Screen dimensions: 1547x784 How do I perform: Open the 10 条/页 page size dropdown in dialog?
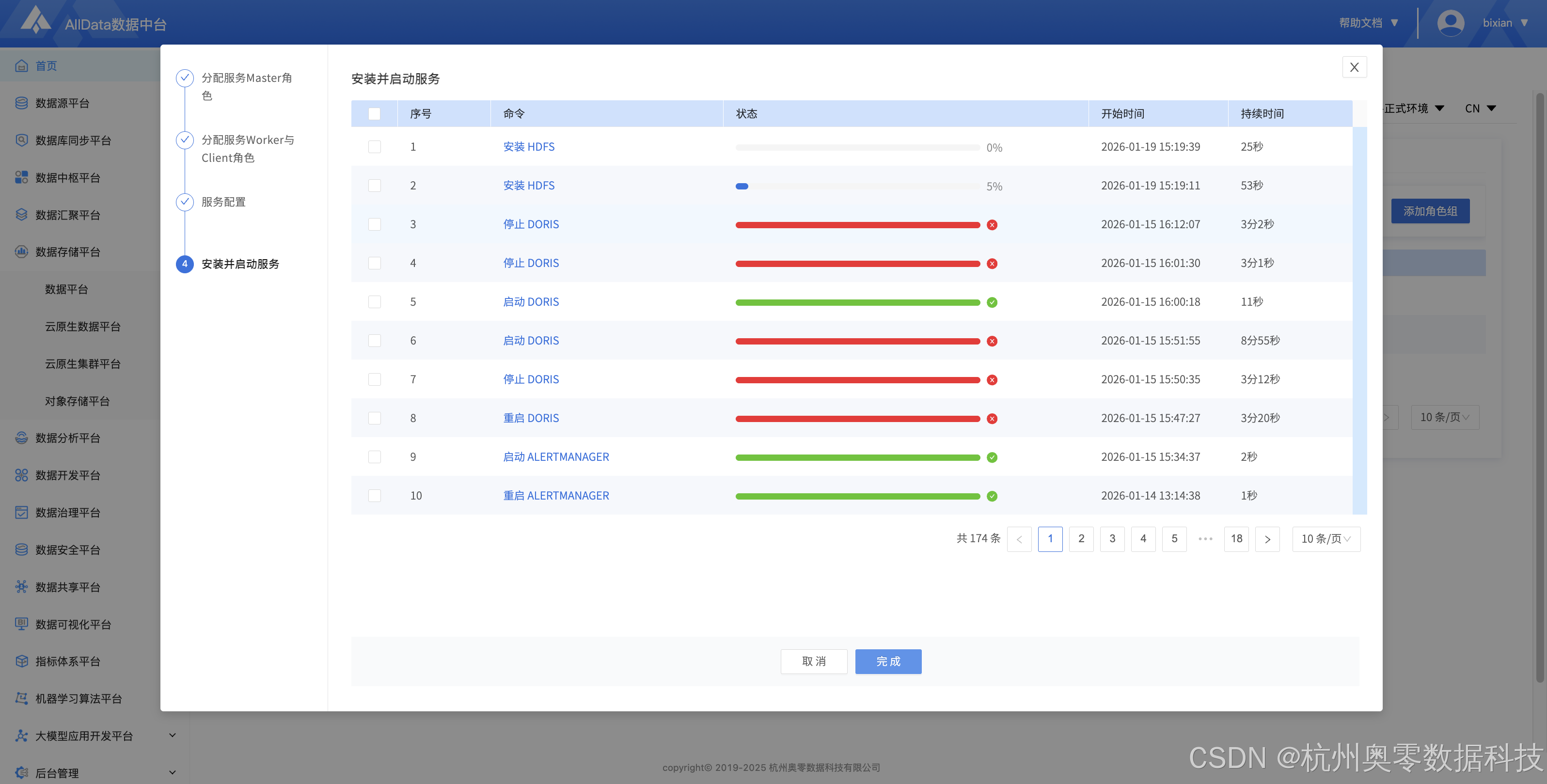1326,538
